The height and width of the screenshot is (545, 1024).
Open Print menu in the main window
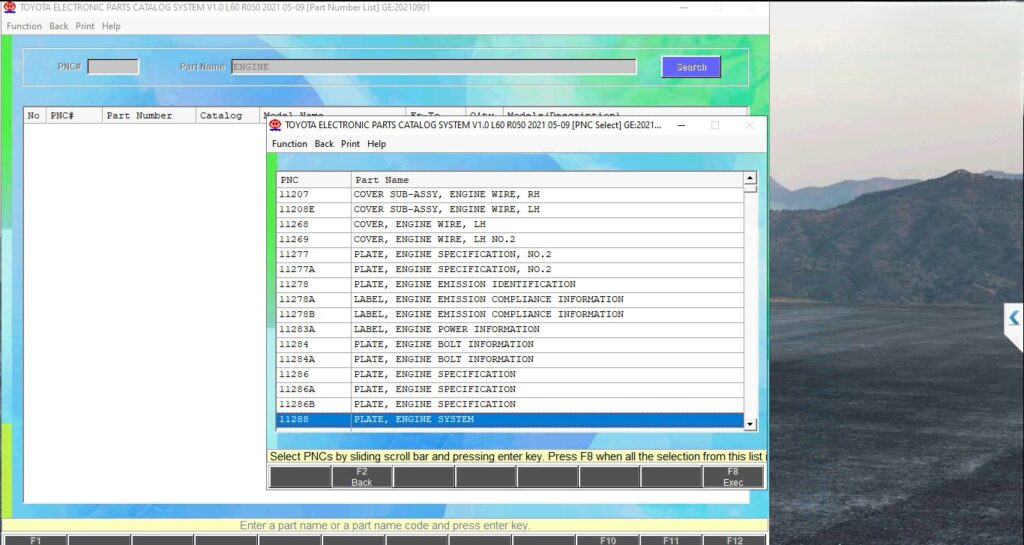pyautogui.click(x=85, y=26)
